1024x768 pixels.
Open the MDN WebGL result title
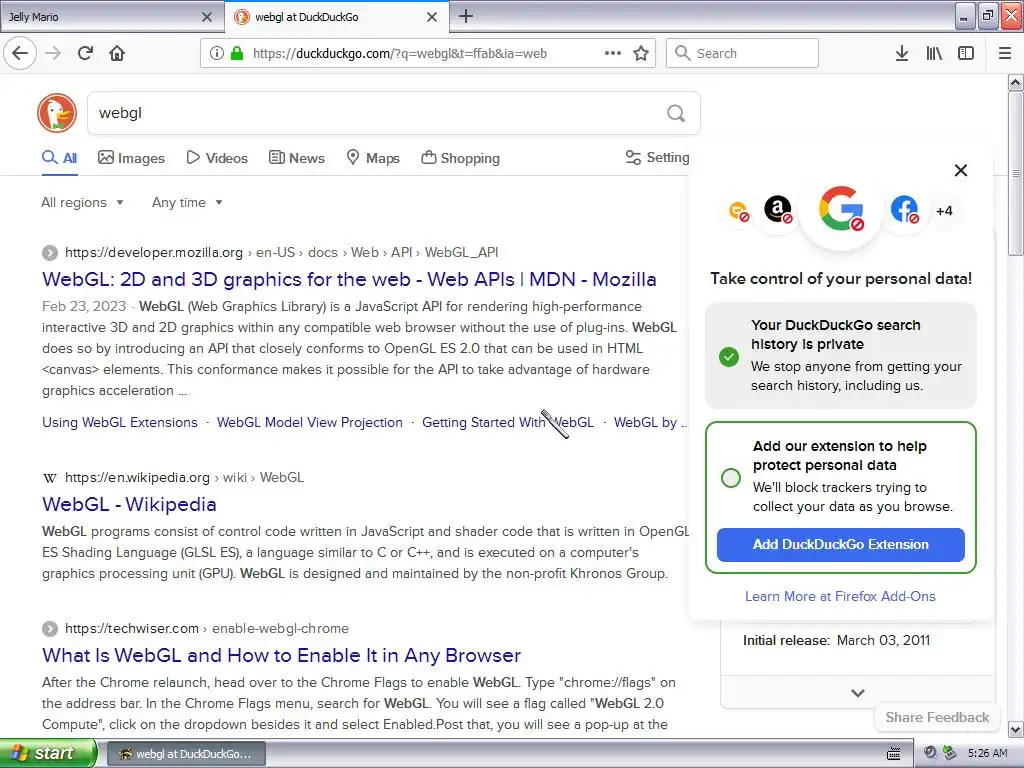(349, 280)
